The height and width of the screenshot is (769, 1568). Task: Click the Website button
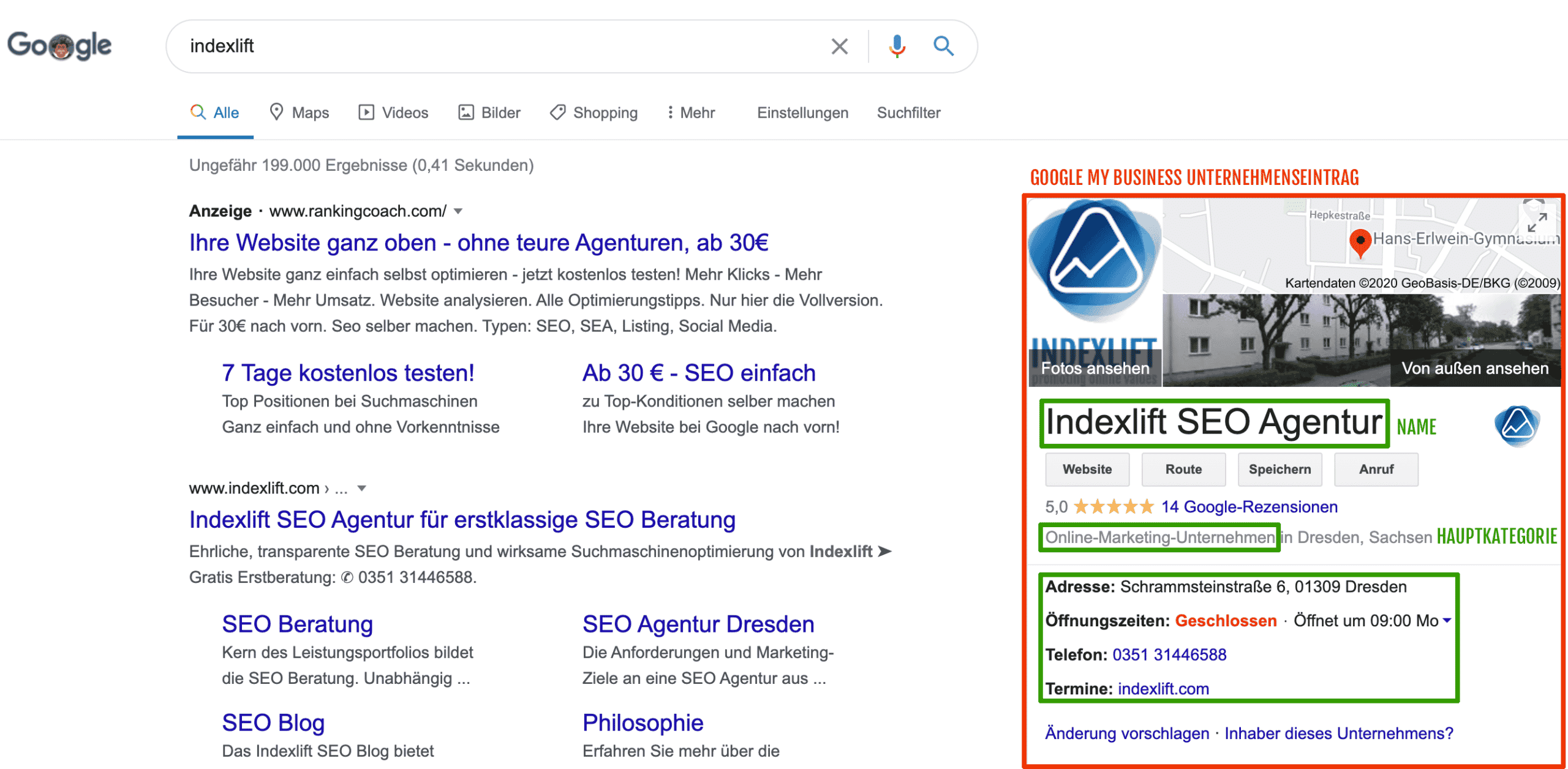click(x=1087, y=470)
